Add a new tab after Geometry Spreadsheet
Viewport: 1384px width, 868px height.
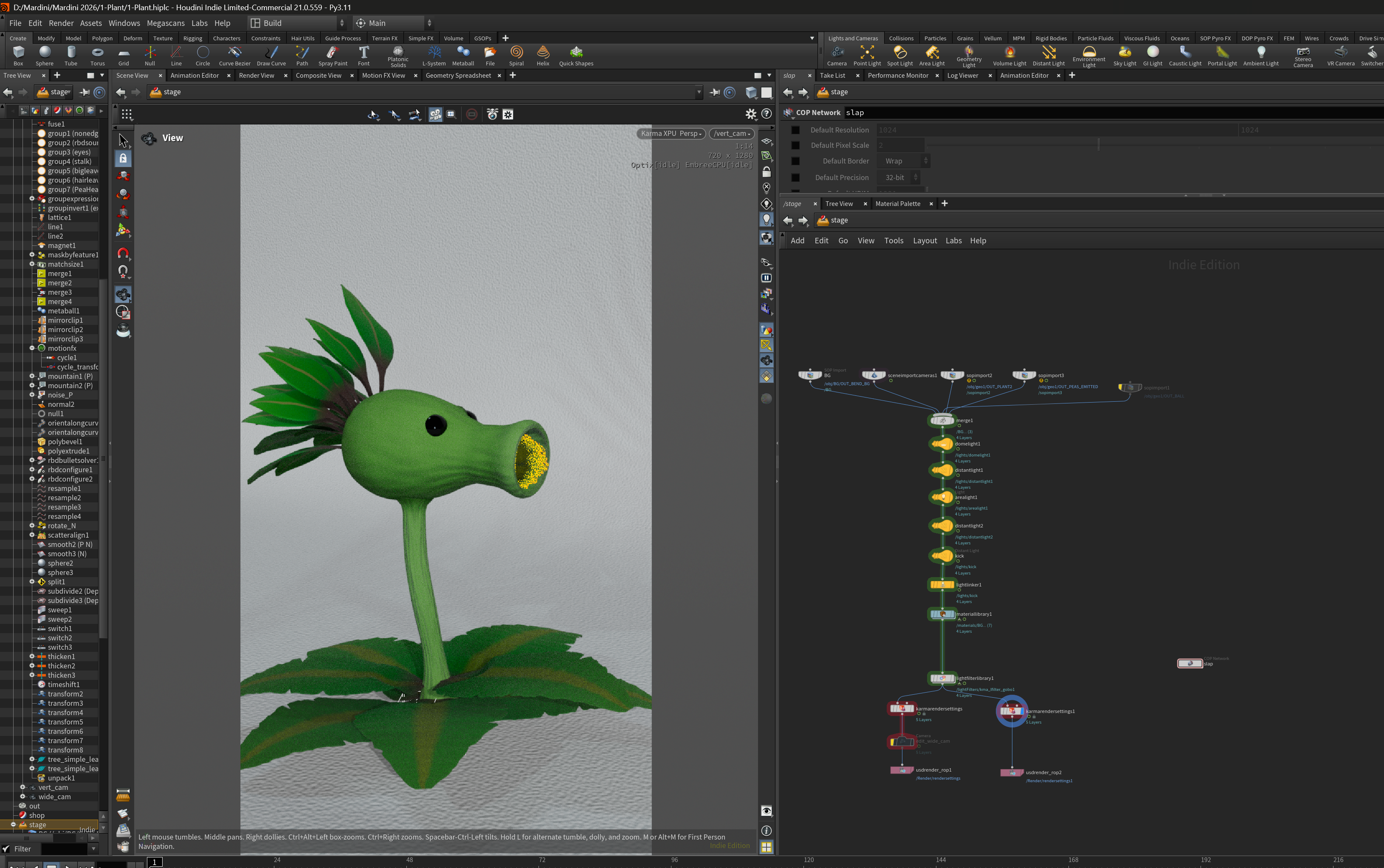coord(513,76)
